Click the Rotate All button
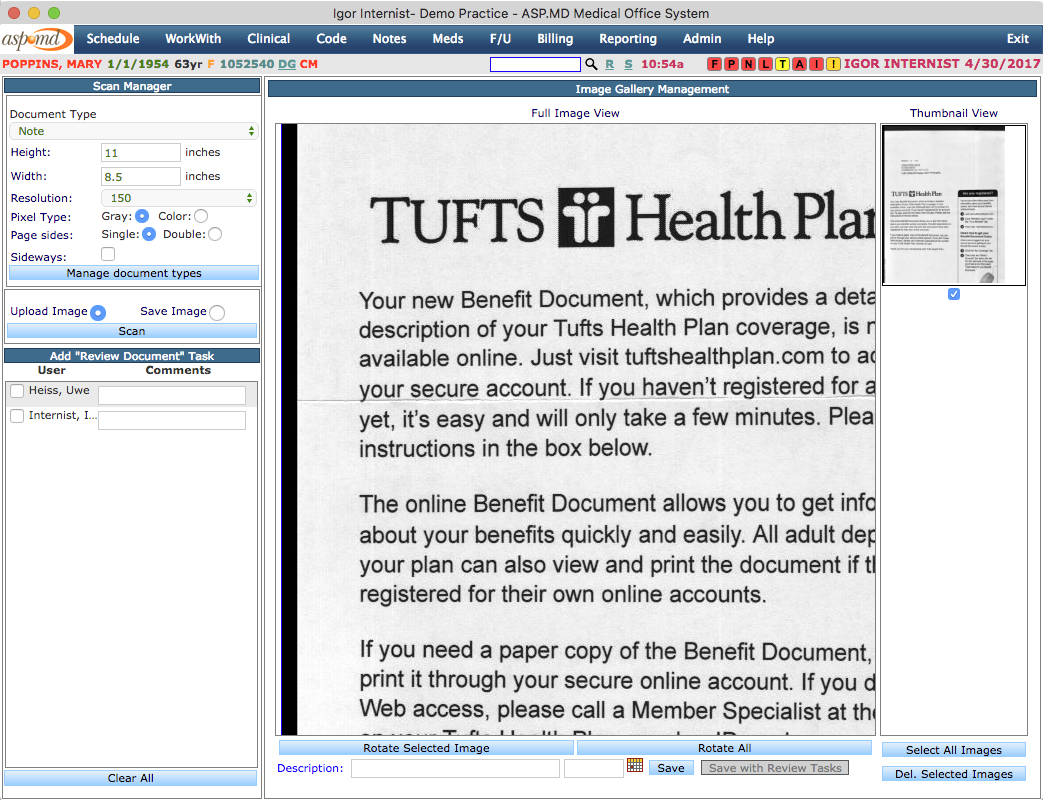The height and width of the screenshot is (800, 1043). [x=724, y=747]
